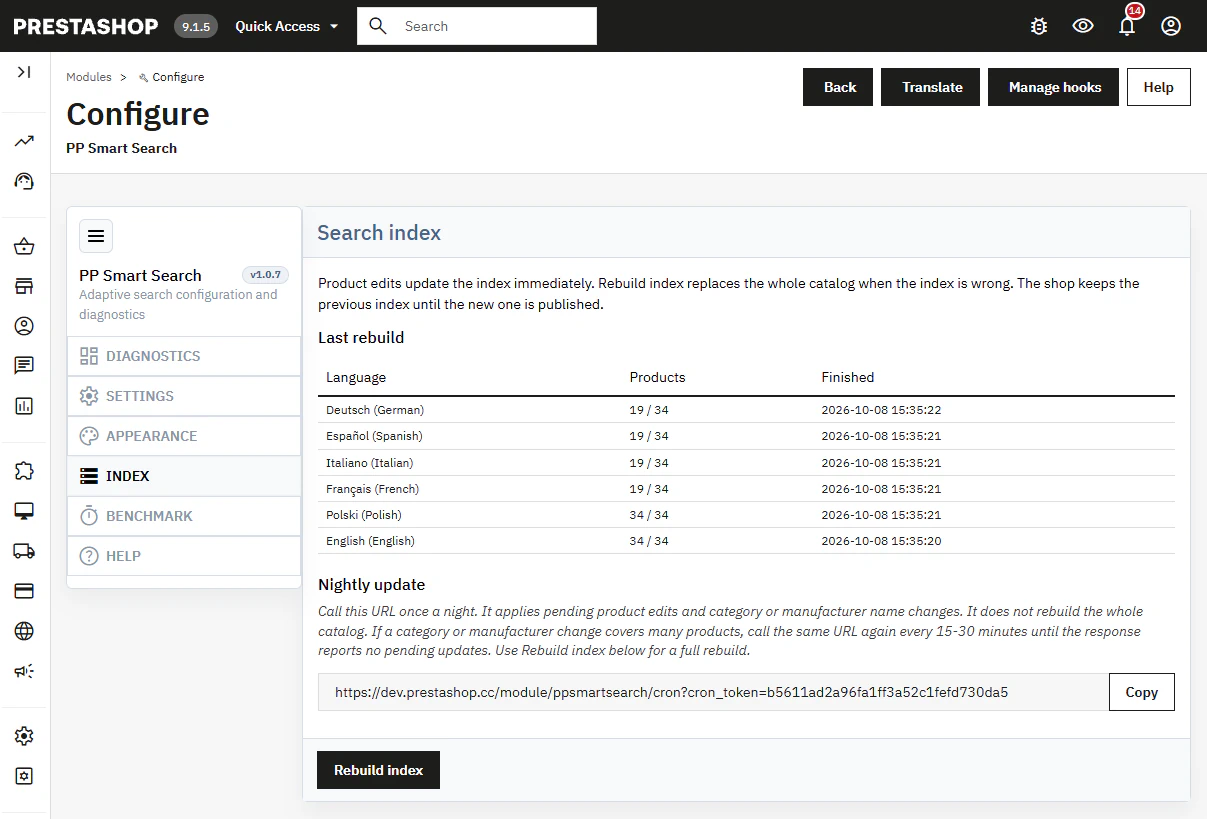Click the Deutsch (German) row
The width and height of the screenshot is (1207, 819).
746,410
